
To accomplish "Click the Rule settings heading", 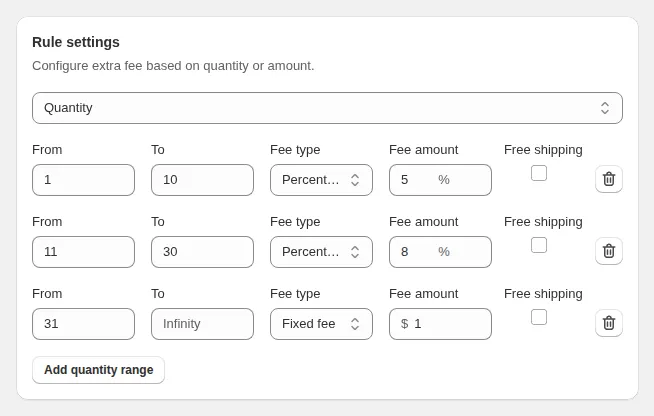I will coord(76,42).
